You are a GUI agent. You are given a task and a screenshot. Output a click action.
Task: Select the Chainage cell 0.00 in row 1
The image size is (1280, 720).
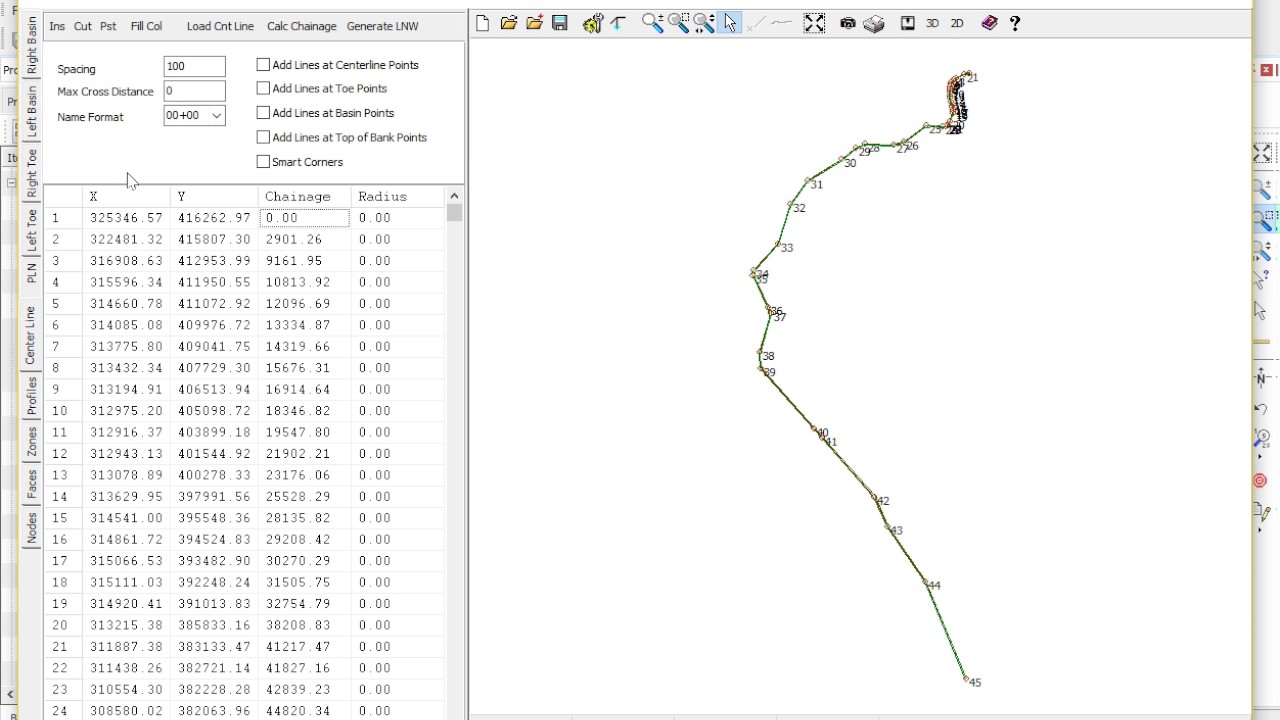(304, 217)
